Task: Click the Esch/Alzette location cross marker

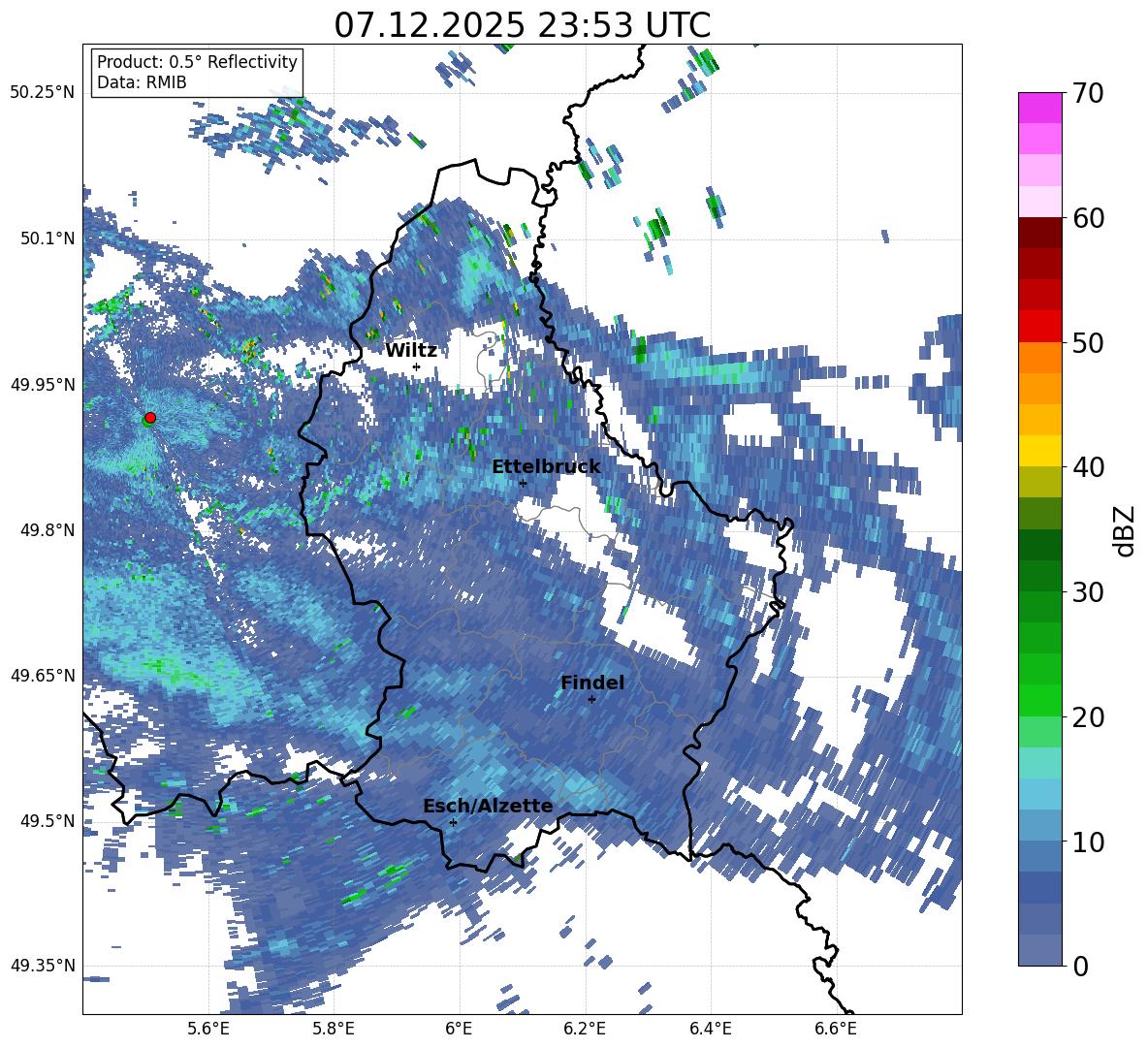Action: click(x=453, y=822)
